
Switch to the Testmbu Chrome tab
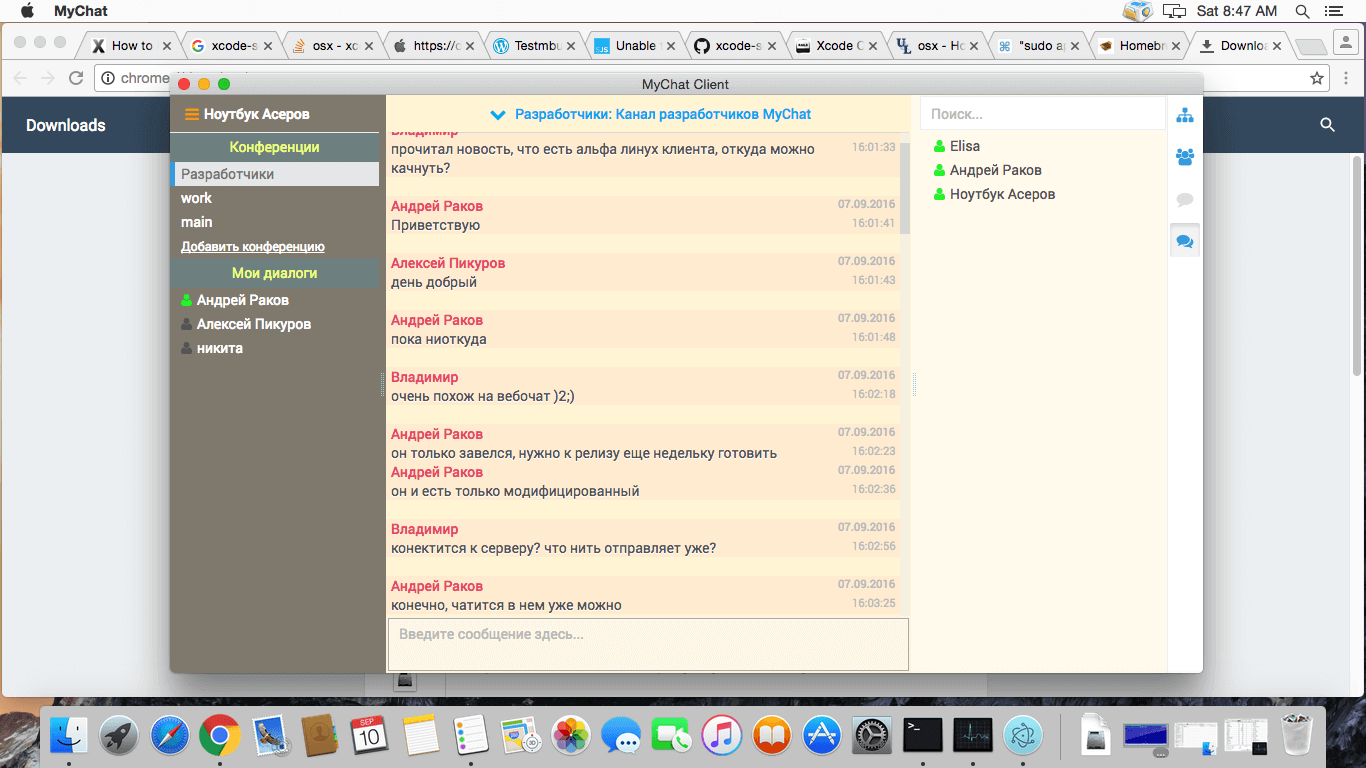tap(537, 46)
